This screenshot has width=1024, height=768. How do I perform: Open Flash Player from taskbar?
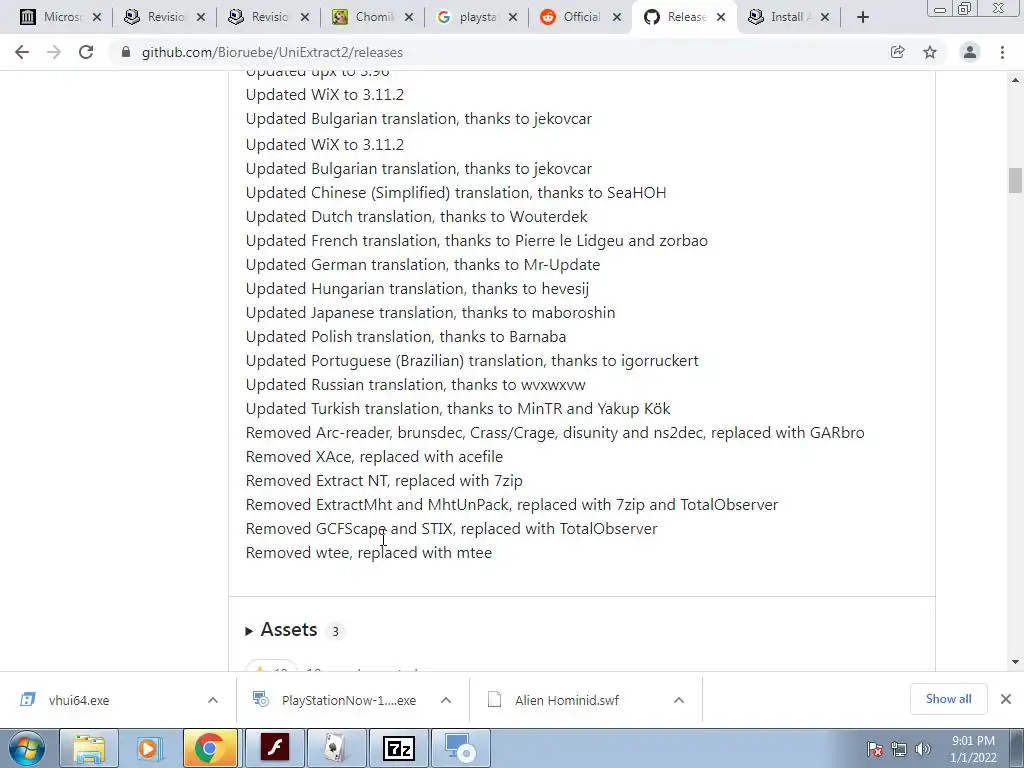click(x=274, y=748)
